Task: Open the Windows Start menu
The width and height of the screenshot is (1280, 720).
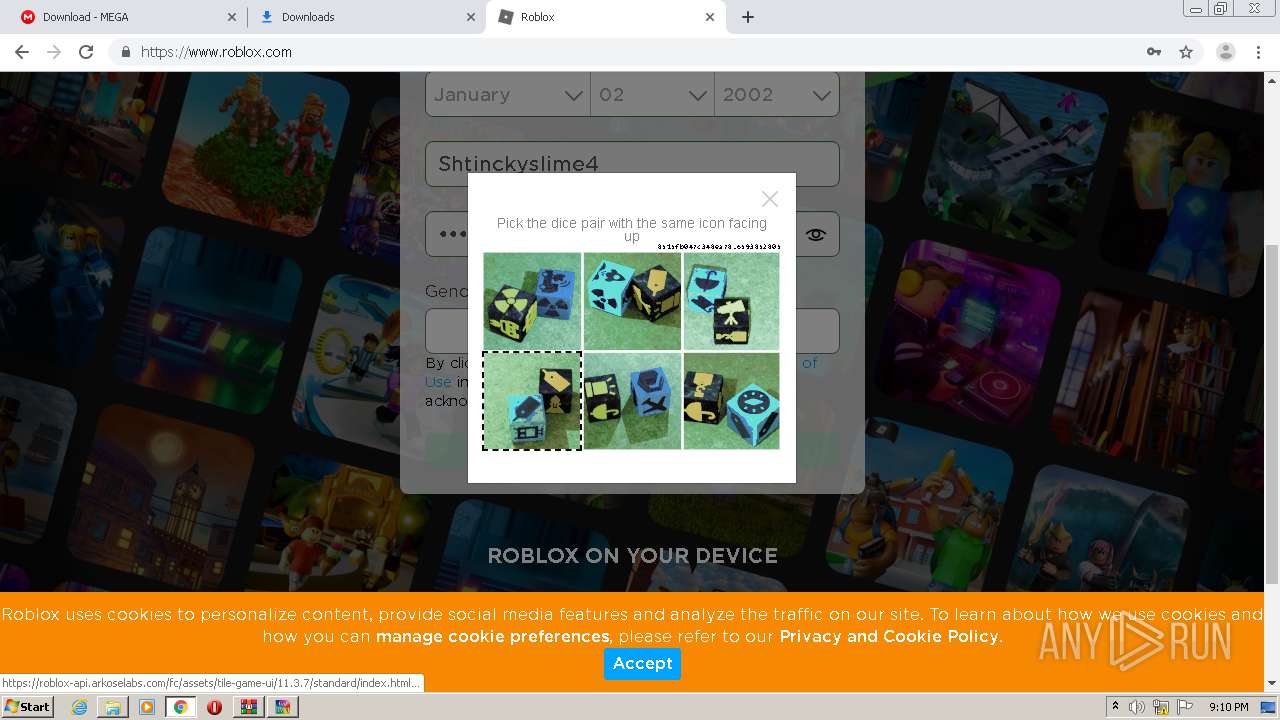Action: click(28, 707)
